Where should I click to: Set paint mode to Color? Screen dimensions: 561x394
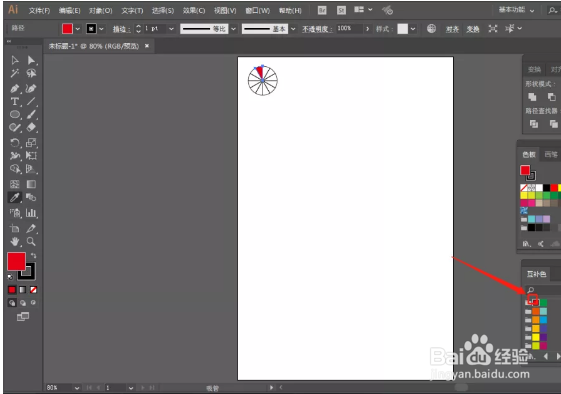[x=12, y=290]
